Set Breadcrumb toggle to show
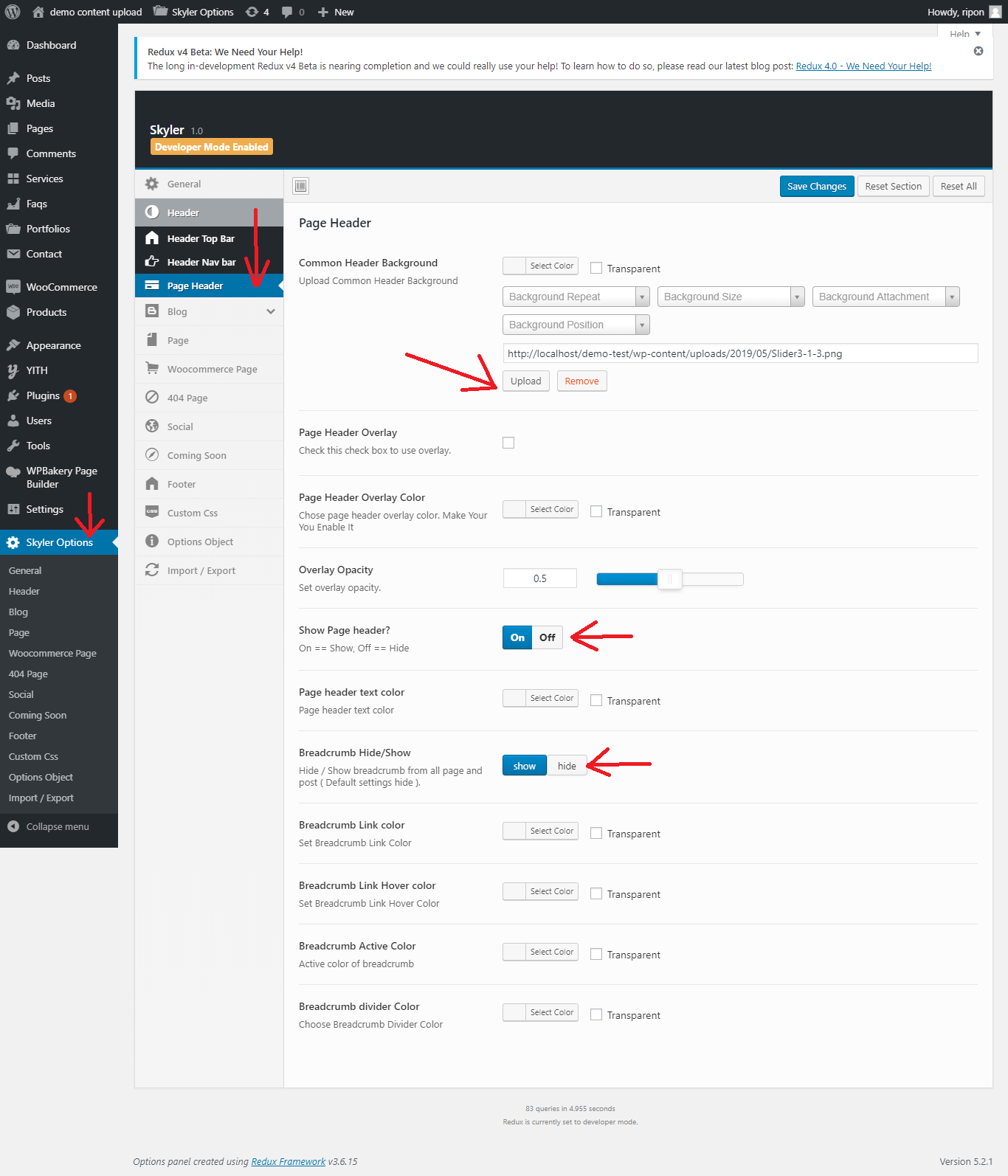 [525, 766]
